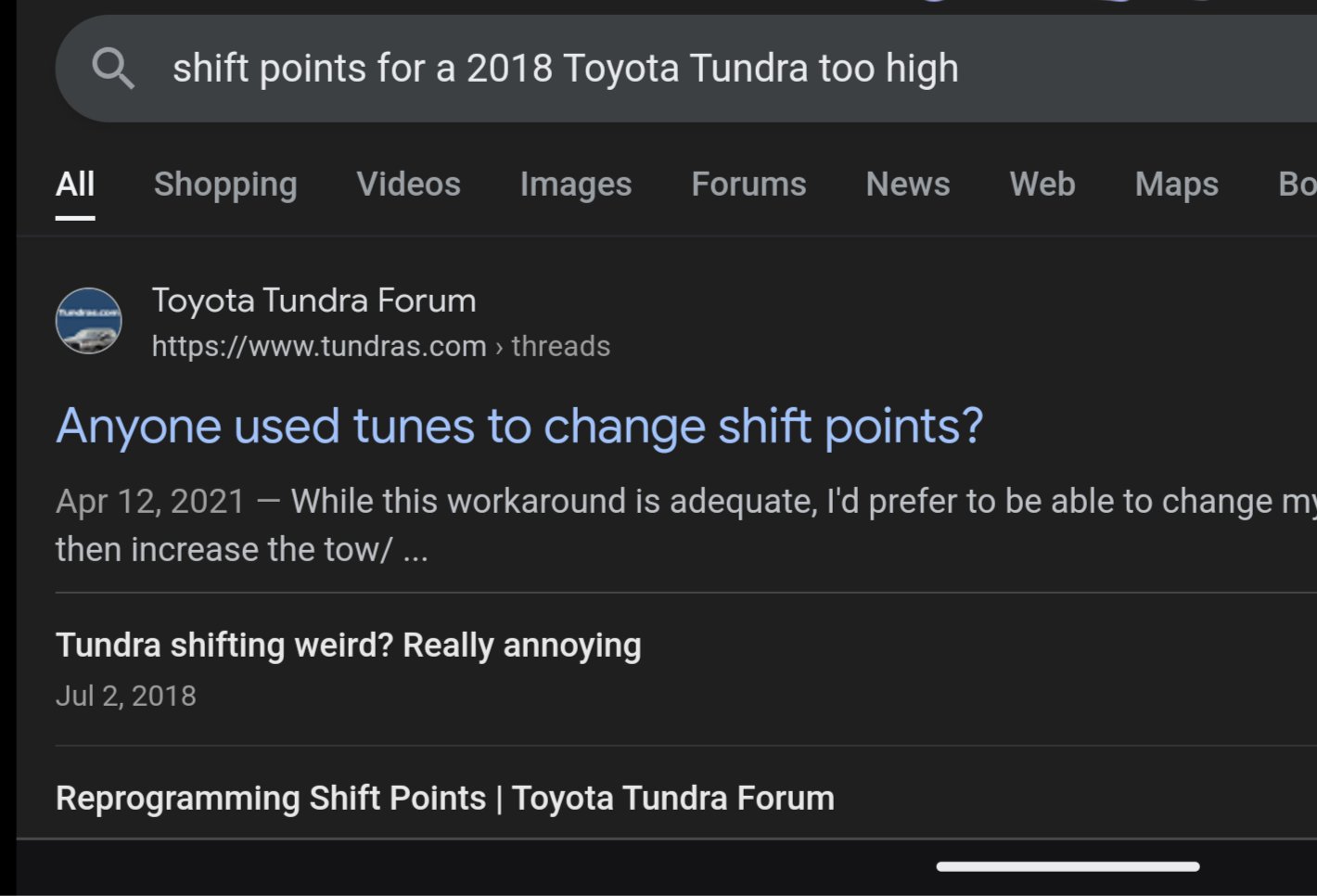Screen dimensions: 1317x896
Task: Go to the Forums tab
Action: click(748, 184)
